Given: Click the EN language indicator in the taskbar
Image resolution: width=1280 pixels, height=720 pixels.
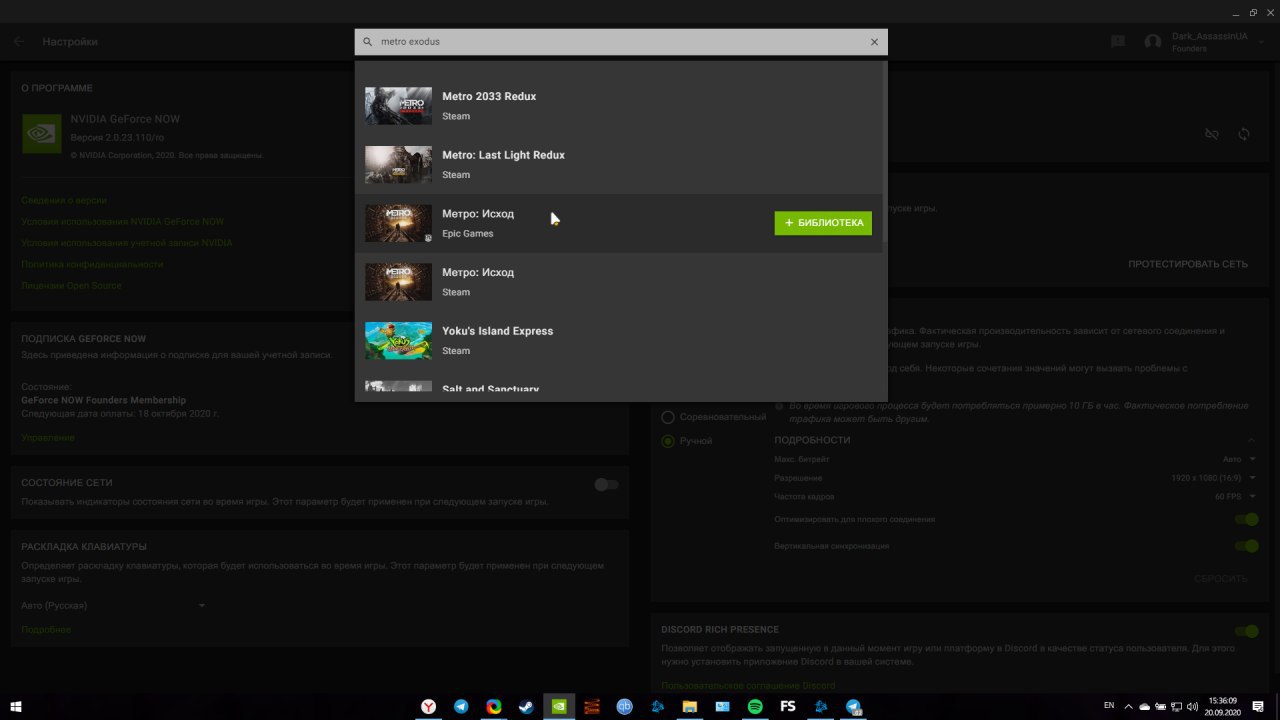Looking at the screenshot, I should (1109, 705).
